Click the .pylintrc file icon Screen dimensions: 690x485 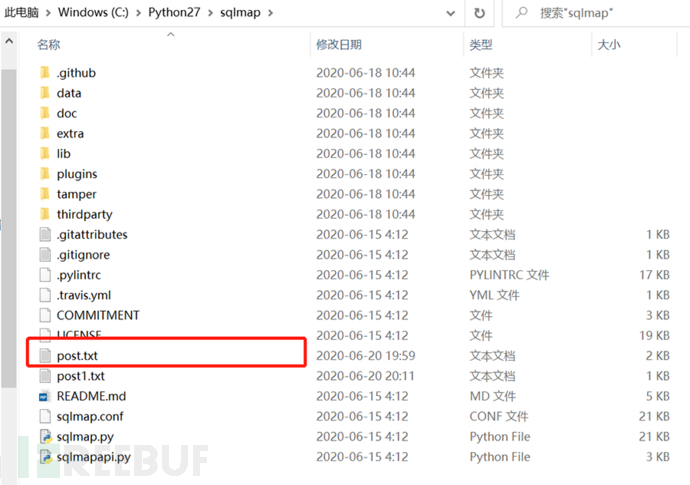(x=45, y=275)
